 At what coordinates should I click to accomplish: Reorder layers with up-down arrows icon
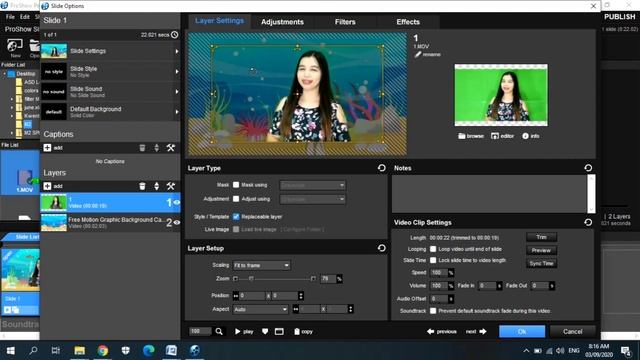coord(156,186)
